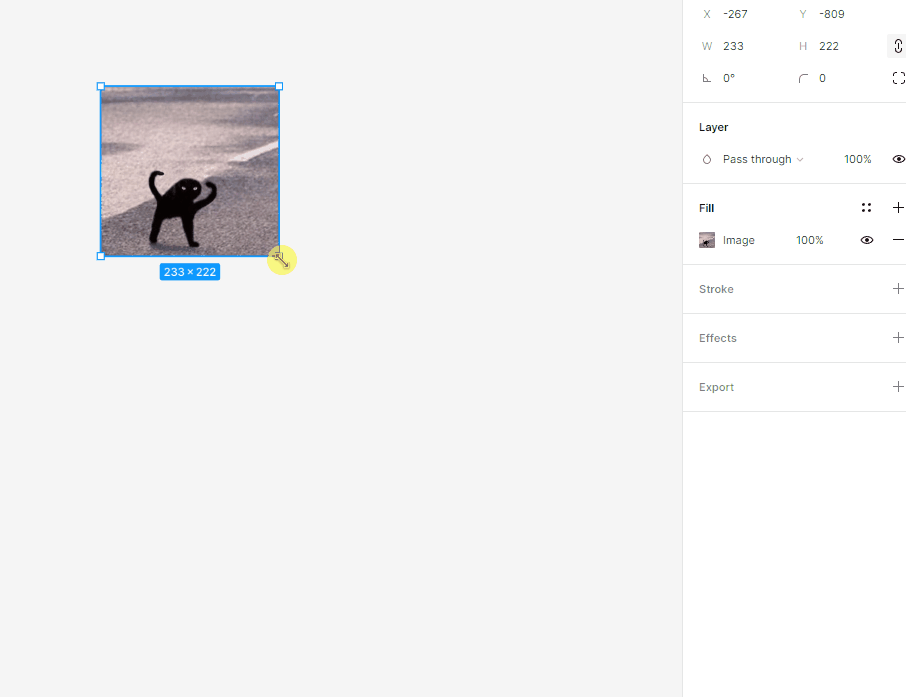Viewport: 906px width, 697px height.
Task: Add an Export setting with plus
Action: coord(898,387)
